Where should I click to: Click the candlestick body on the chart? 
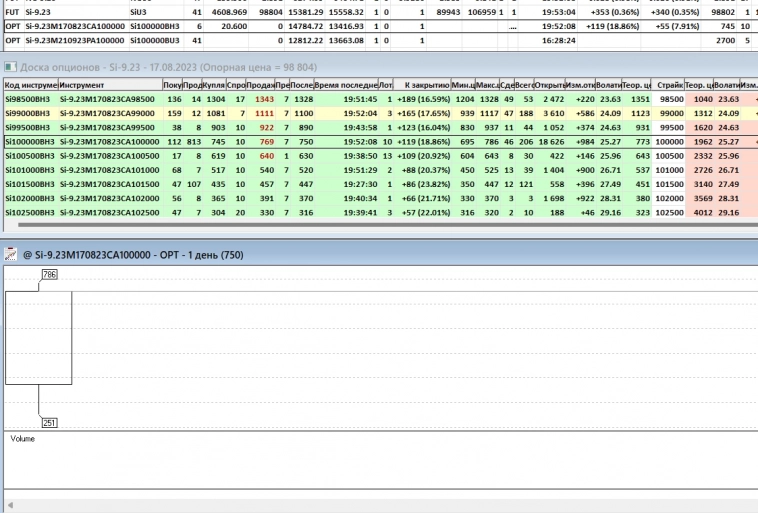click(39, 337)
